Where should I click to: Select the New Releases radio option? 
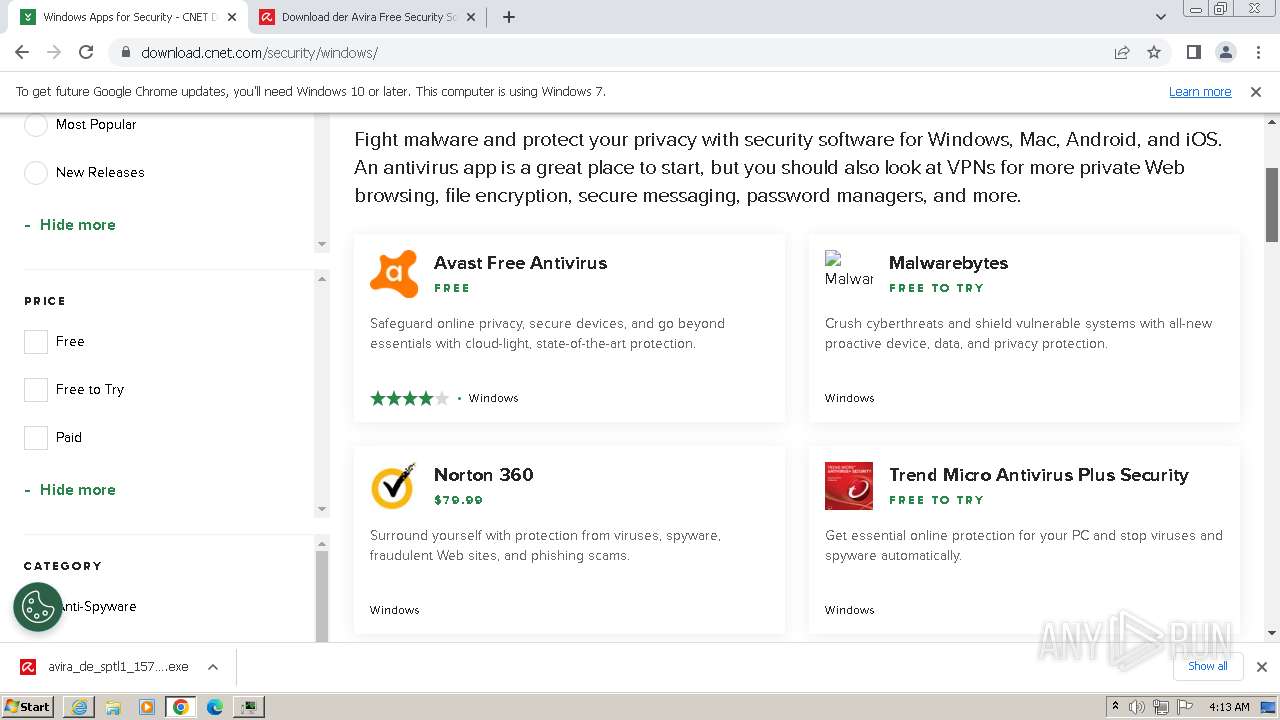click(36, 173)
